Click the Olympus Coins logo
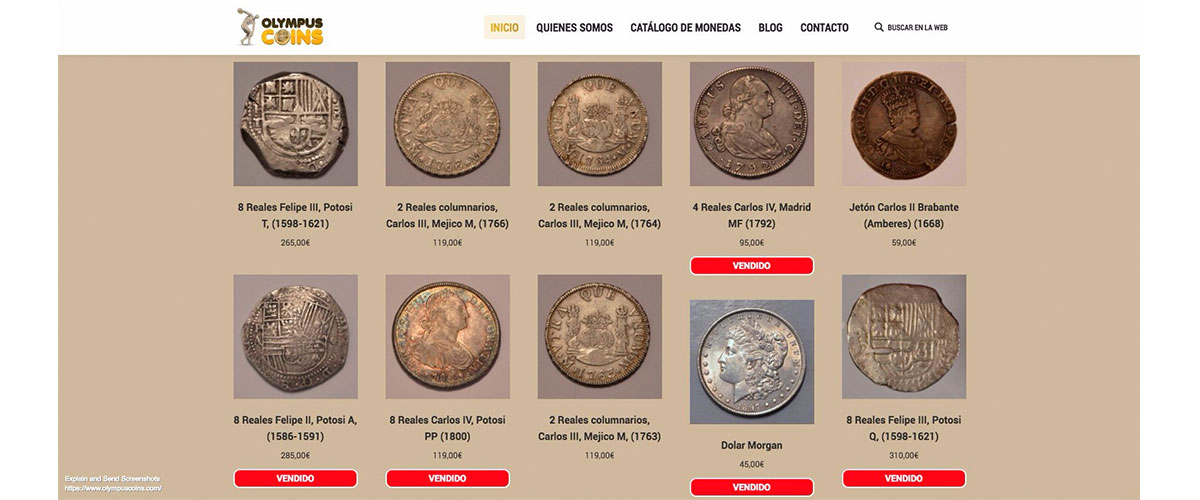1200x500 pixels. tap(280, 27)
